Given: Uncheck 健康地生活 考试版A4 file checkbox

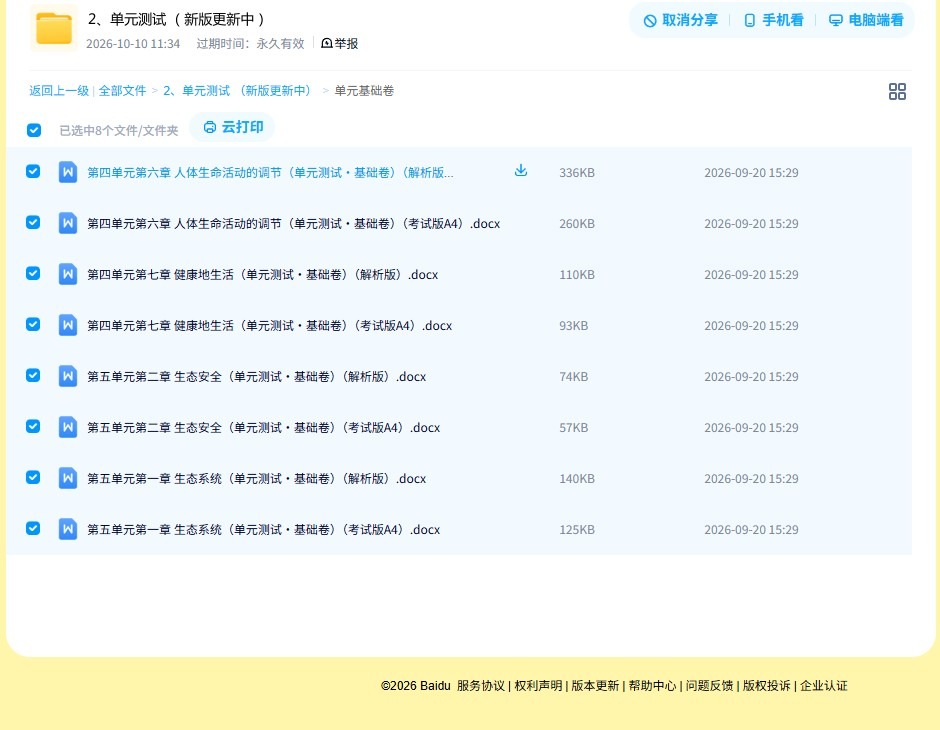Looking at the screenshot, I should point(33,324).
